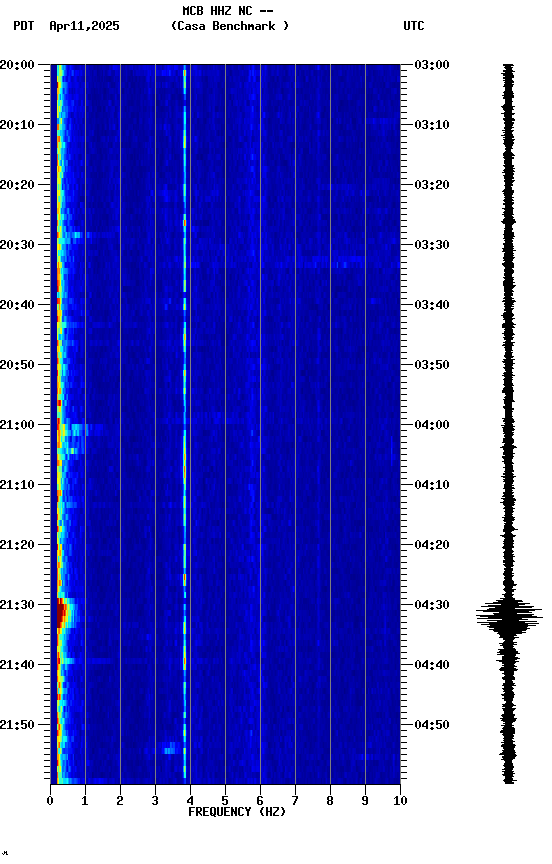Click the '04:50' UTC time label
Screen dimensions: 552x864
[432, 725]
